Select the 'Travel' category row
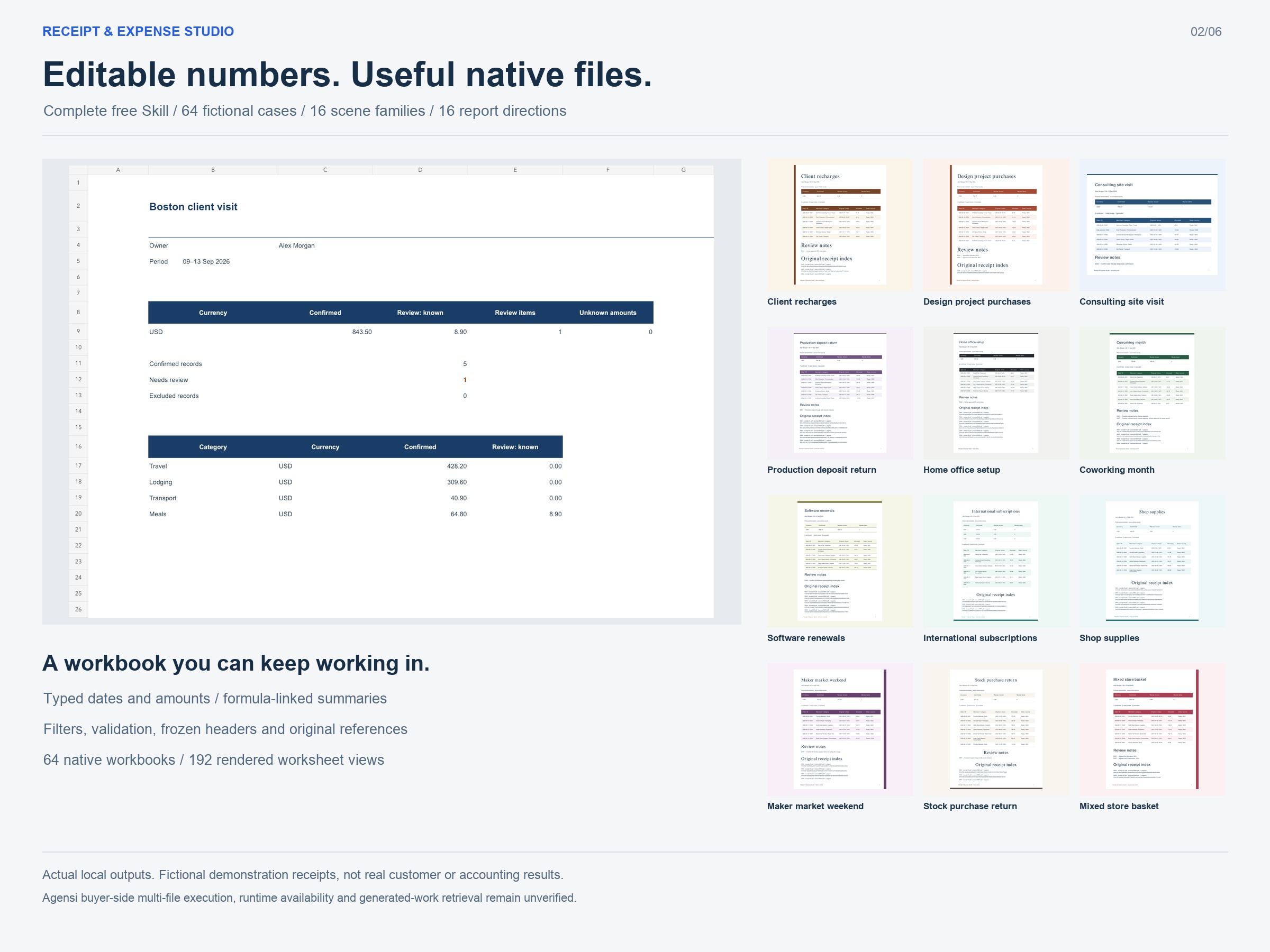 [356, 466]
